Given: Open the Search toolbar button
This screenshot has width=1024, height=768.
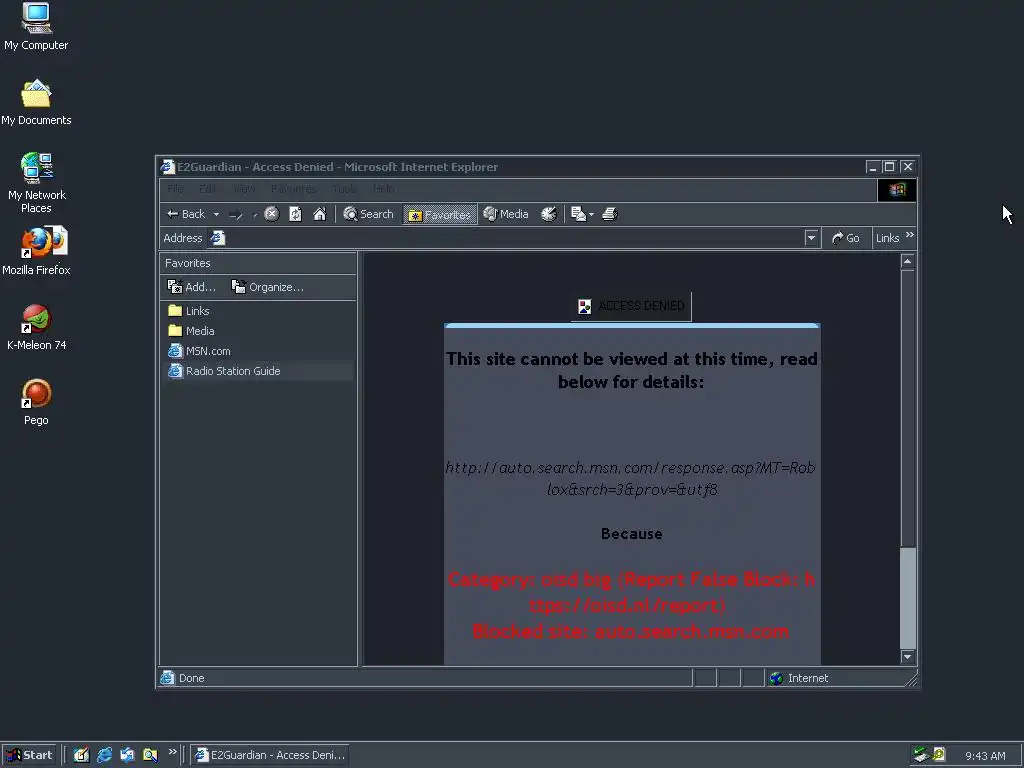Looking at the screenshot, I should point(368,214).
